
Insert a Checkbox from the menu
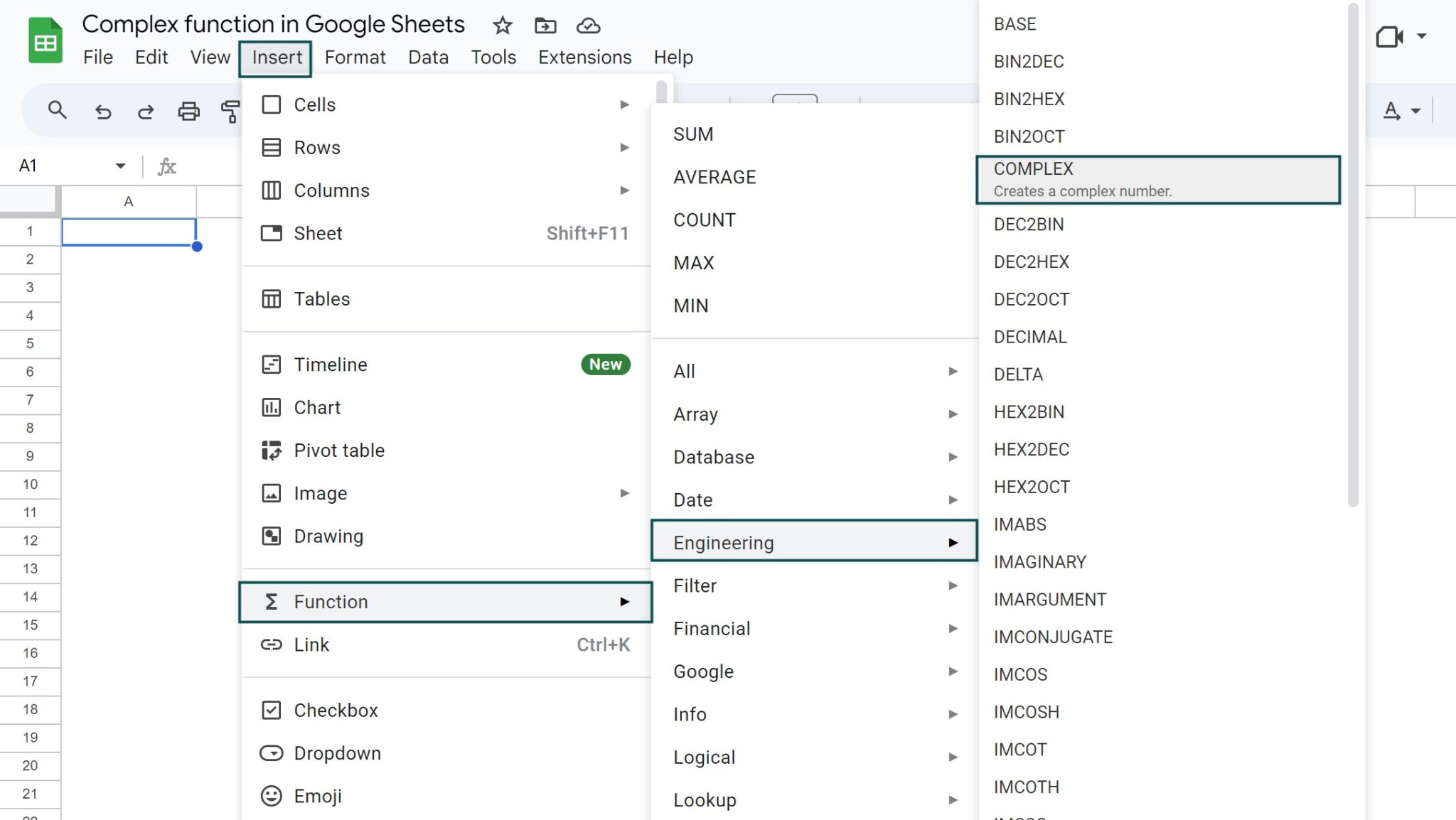[x=446, y=710]
